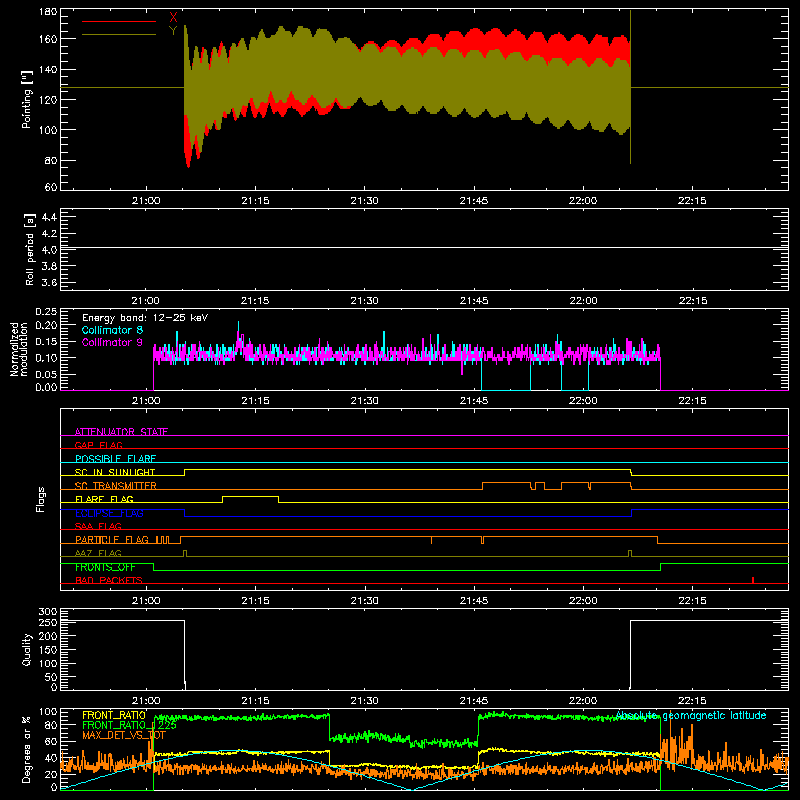Click the green FRONT_RATIO_1225 legend entry
The height and width of the screenshot is (800, 800).
pos(129,725)
